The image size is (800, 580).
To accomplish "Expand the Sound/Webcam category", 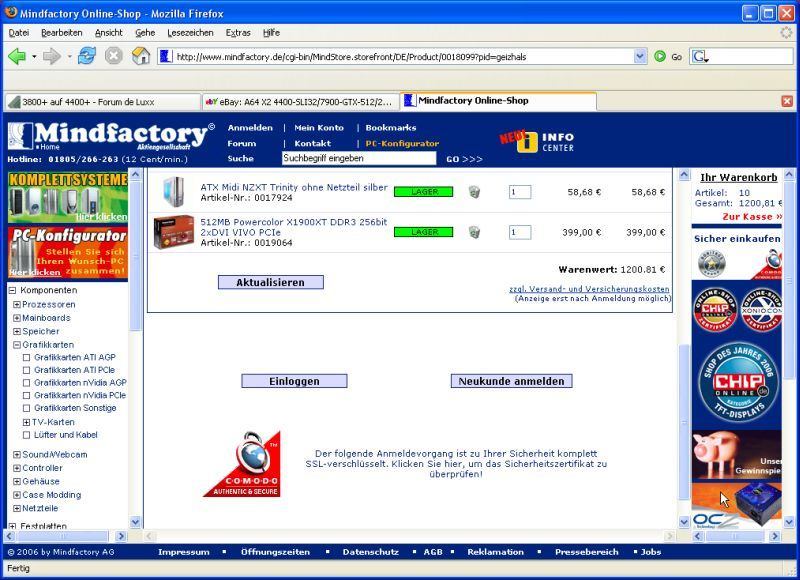I will point(17,455).
